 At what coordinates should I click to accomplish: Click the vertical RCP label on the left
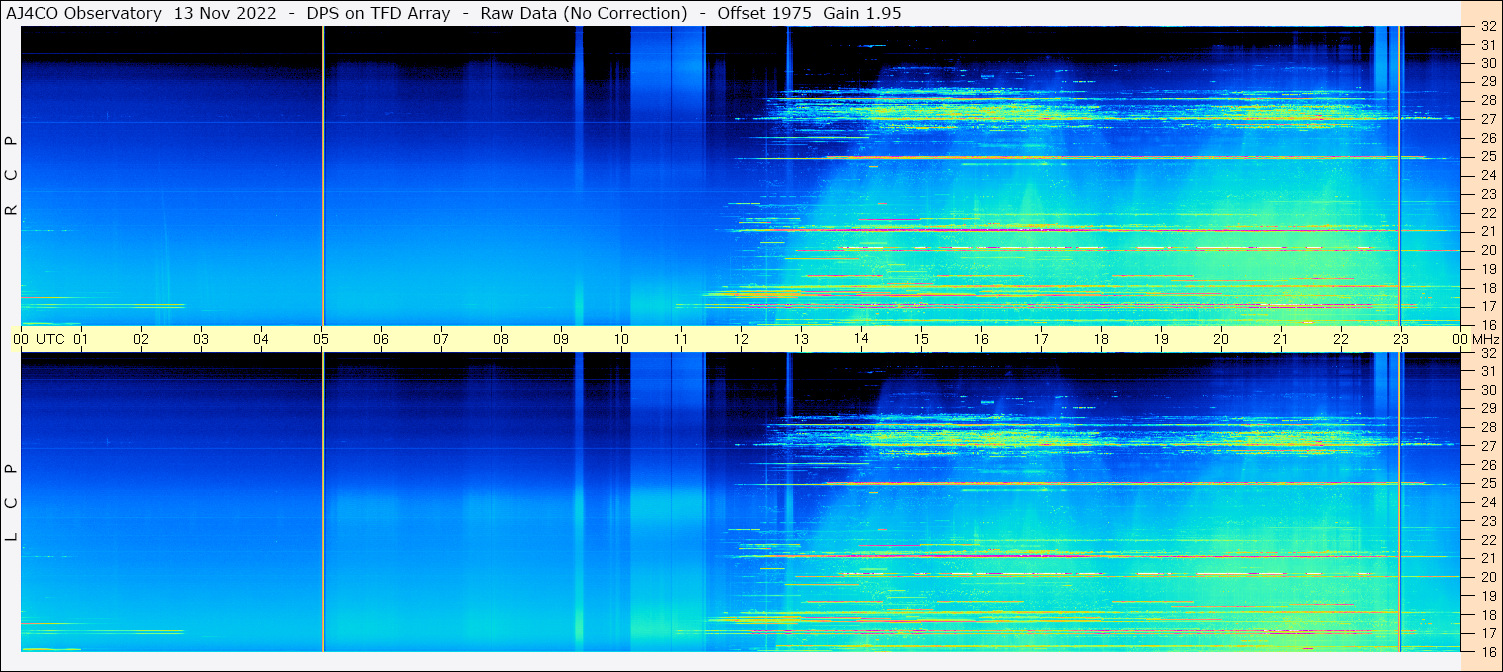click(12, 175)
